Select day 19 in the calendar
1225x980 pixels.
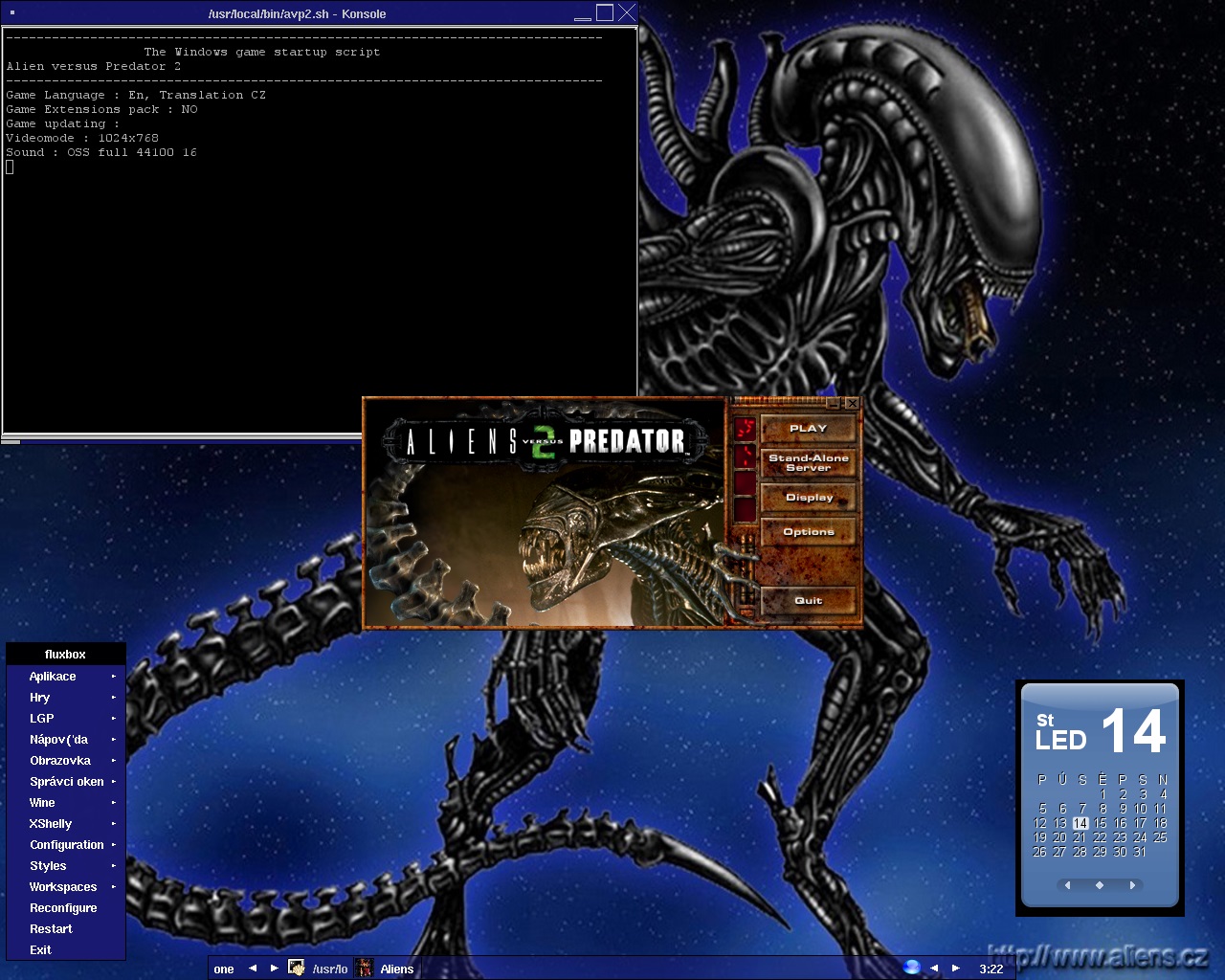point(1040,837)
